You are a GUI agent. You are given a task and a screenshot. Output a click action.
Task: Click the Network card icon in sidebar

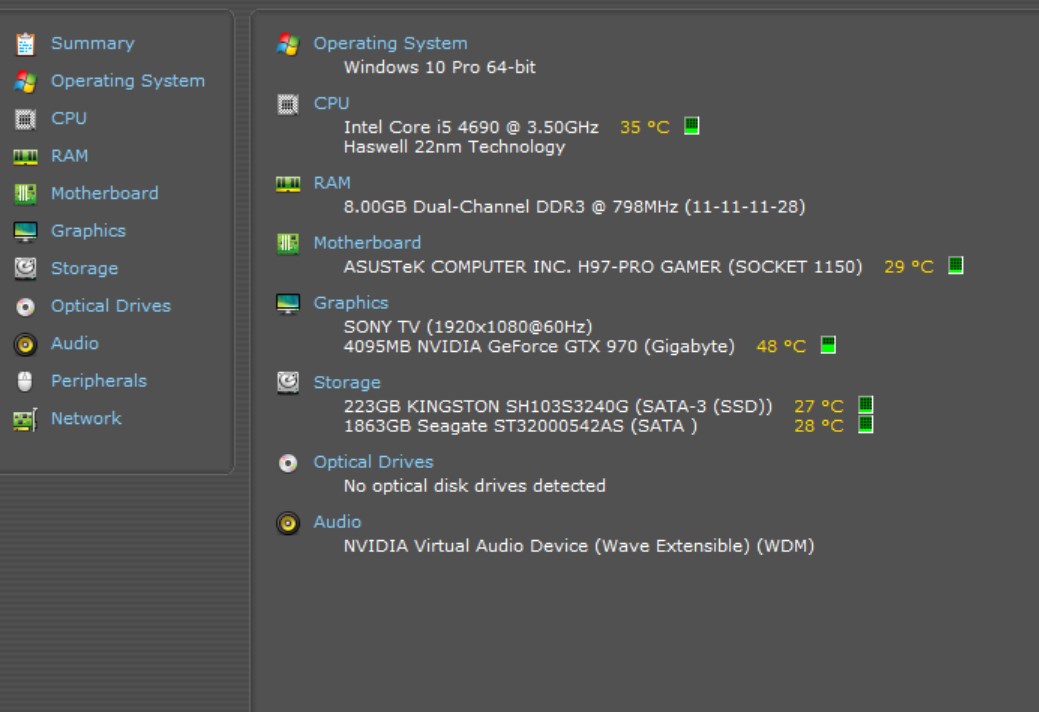25,419
